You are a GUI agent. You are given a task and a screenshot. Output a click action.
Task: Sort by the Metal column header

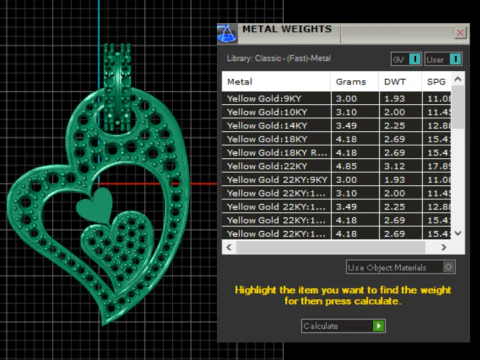point(276,82)
